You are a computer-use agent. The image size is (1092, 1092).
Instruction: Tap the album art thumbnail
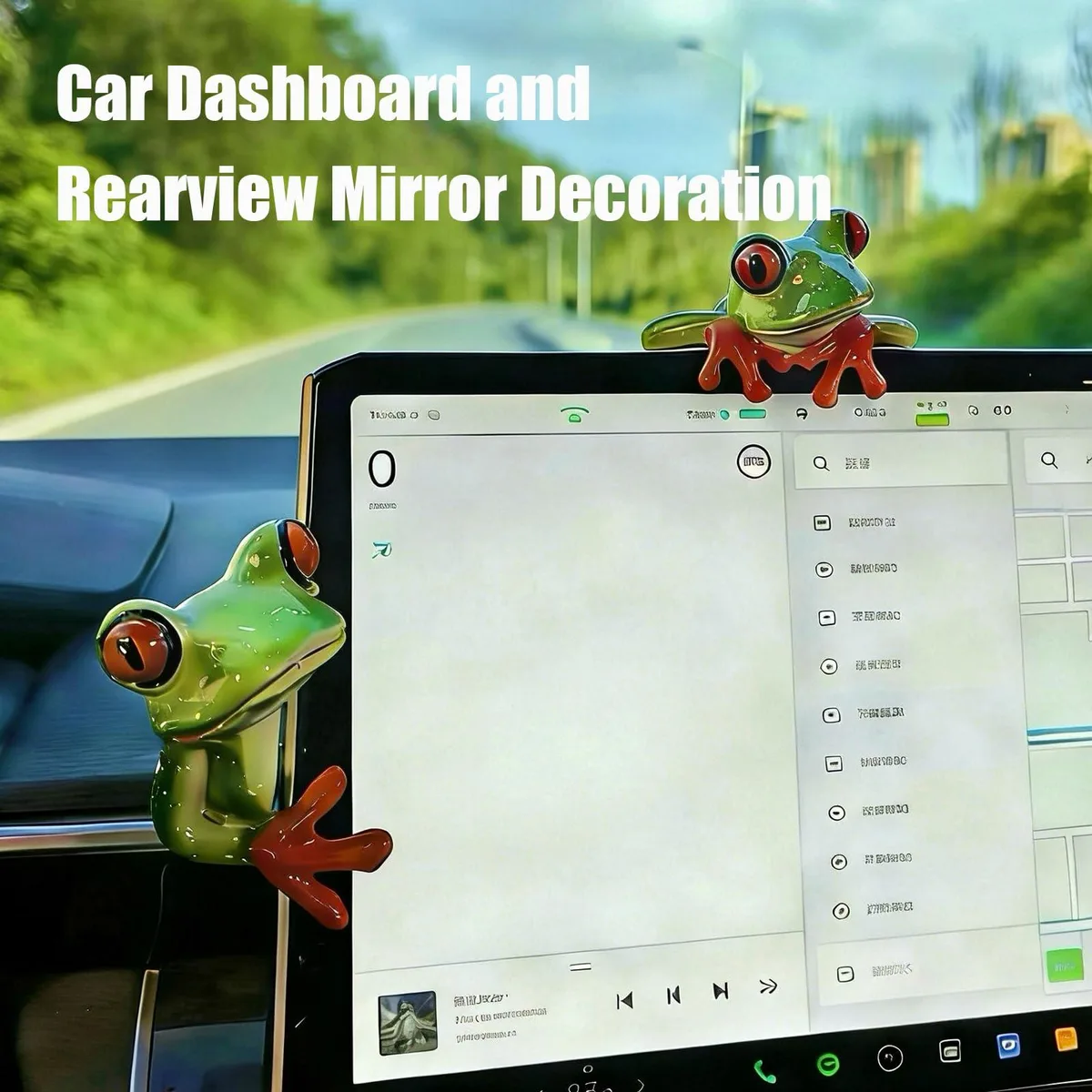click(408, 1023)
